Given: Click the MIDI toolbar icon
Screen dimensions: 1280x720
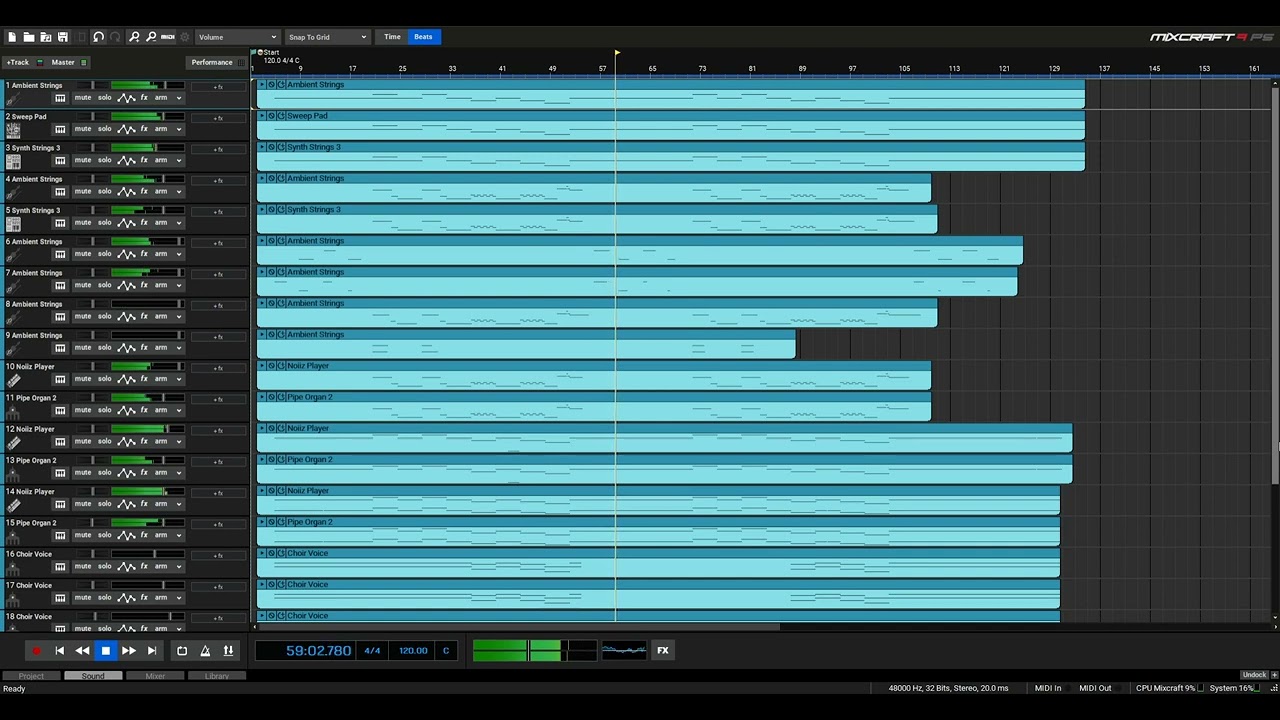Looking at the screenshot, I should click(x=168, y=37).
